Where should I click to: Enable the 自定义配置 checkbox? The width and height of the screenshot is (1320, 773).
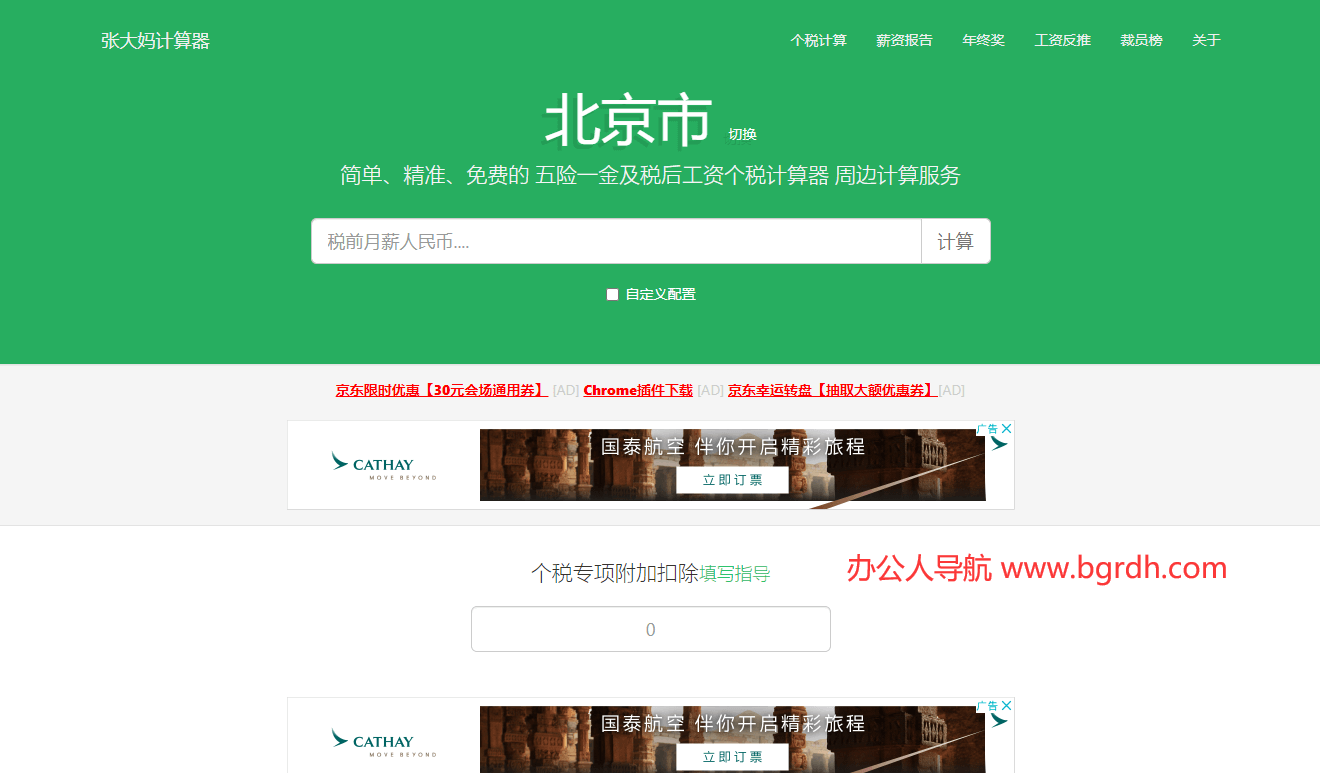pyautogui.click(x=612, y=294)
